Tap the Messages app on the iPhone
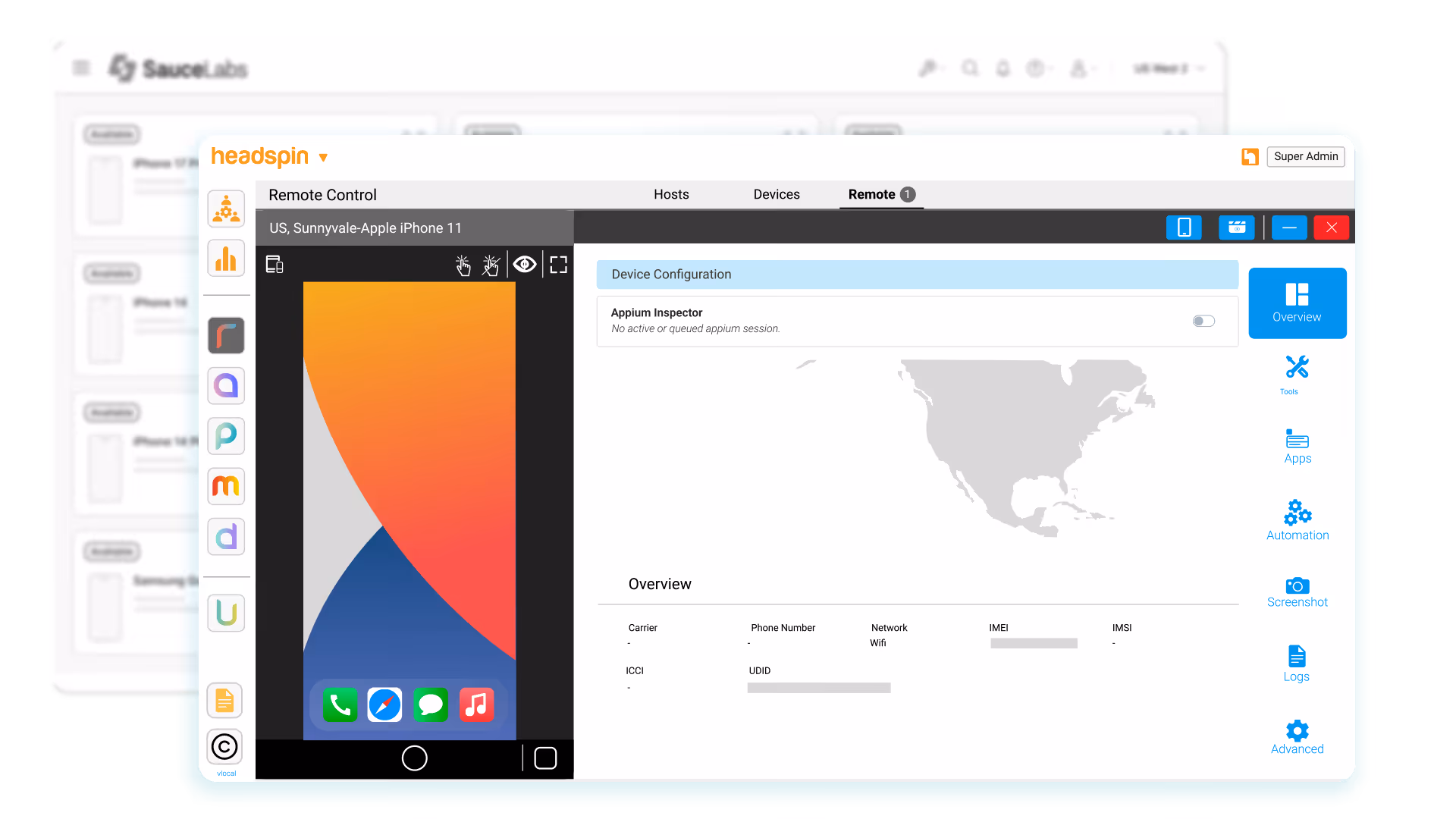The height and width of the screenshot is (819, 1456). click(x=431, y=704)
